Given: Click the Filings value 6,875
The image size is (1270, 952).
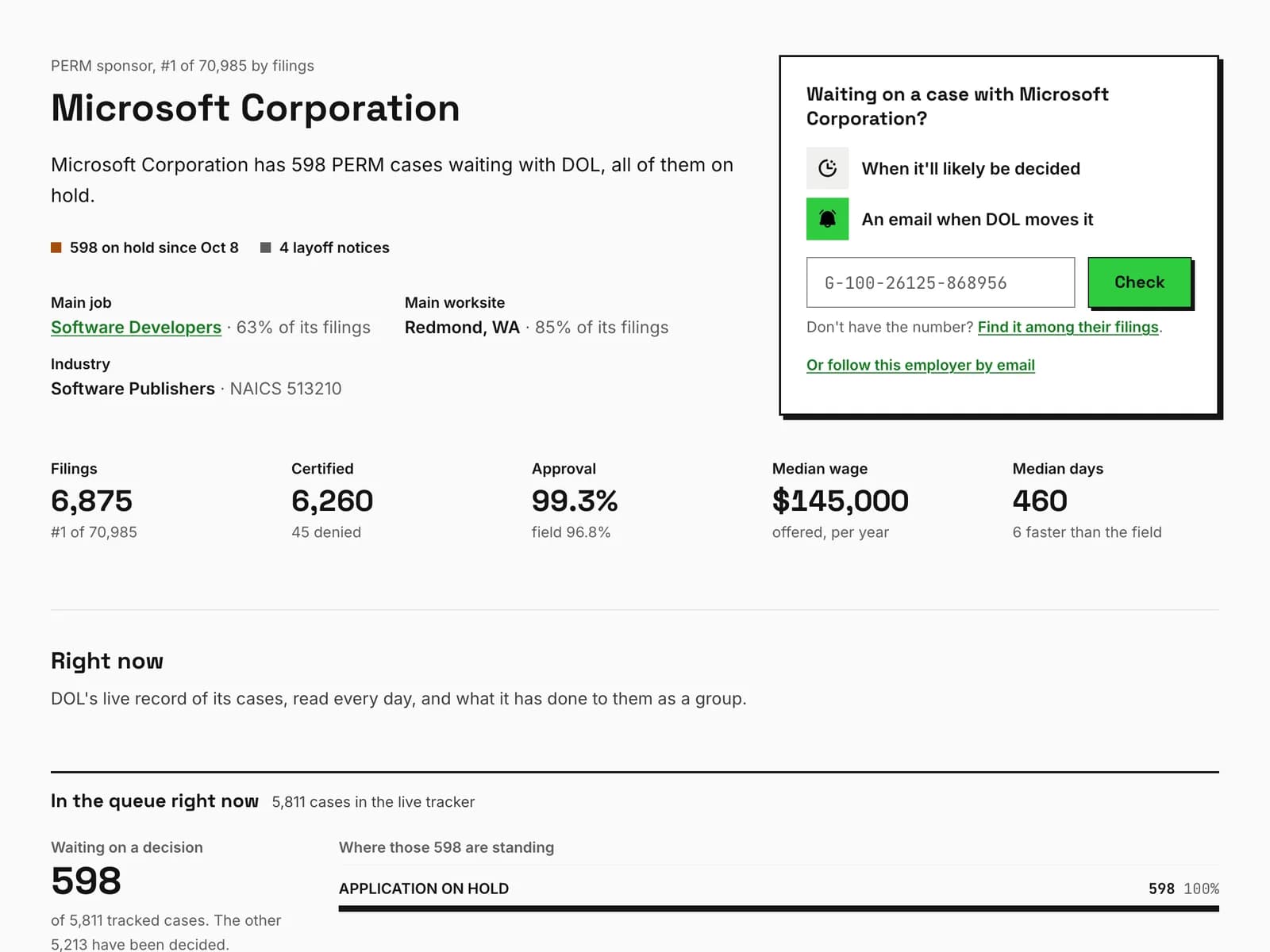Looking at the screenshot, I should pyautogui.click(x=91, y=501).
